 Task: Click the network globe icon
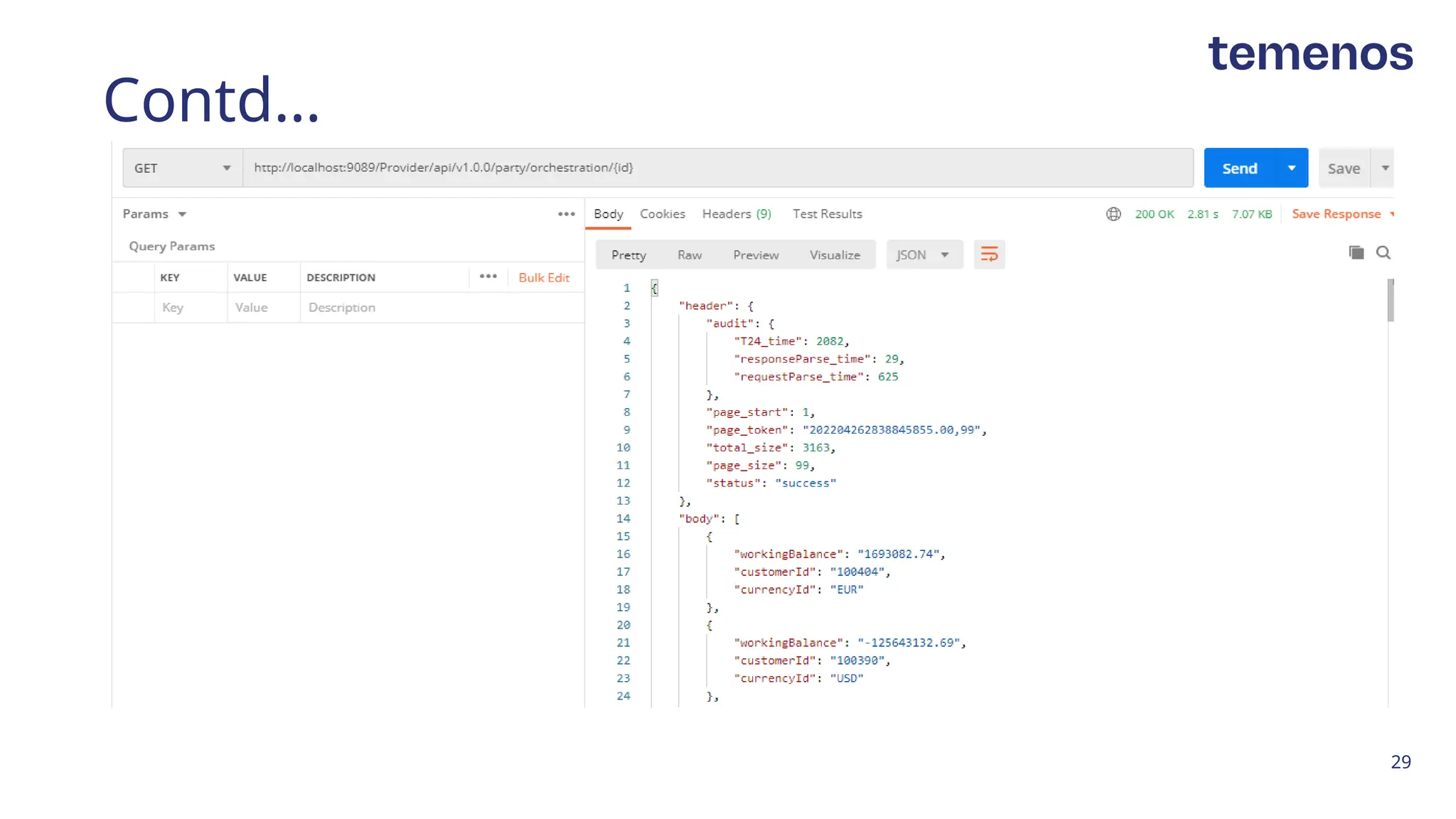[x=1113, y=214]
